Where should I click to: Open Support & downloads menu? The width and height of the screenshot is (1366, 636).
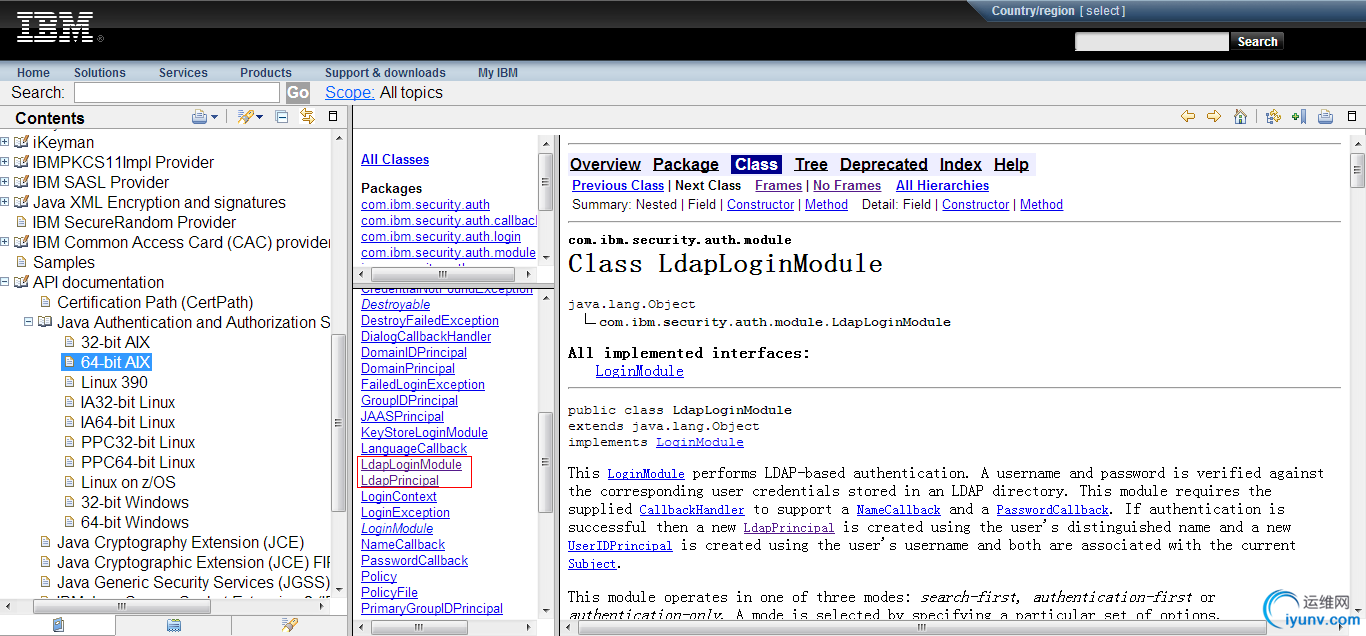click(x=385, y=72)
